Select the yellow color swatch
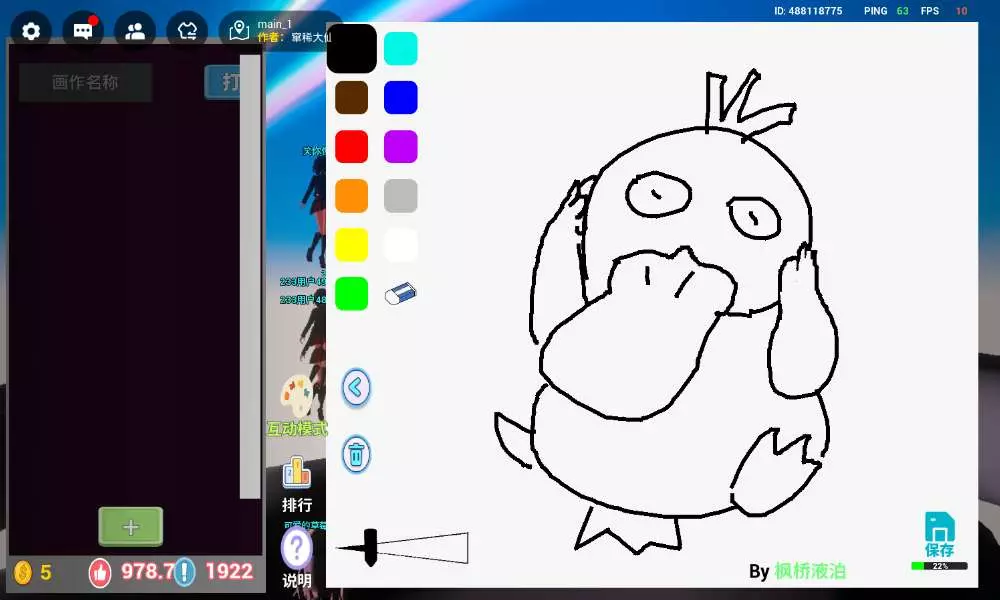Viewport: 1000px width, 600px height. tap(351, 245)
